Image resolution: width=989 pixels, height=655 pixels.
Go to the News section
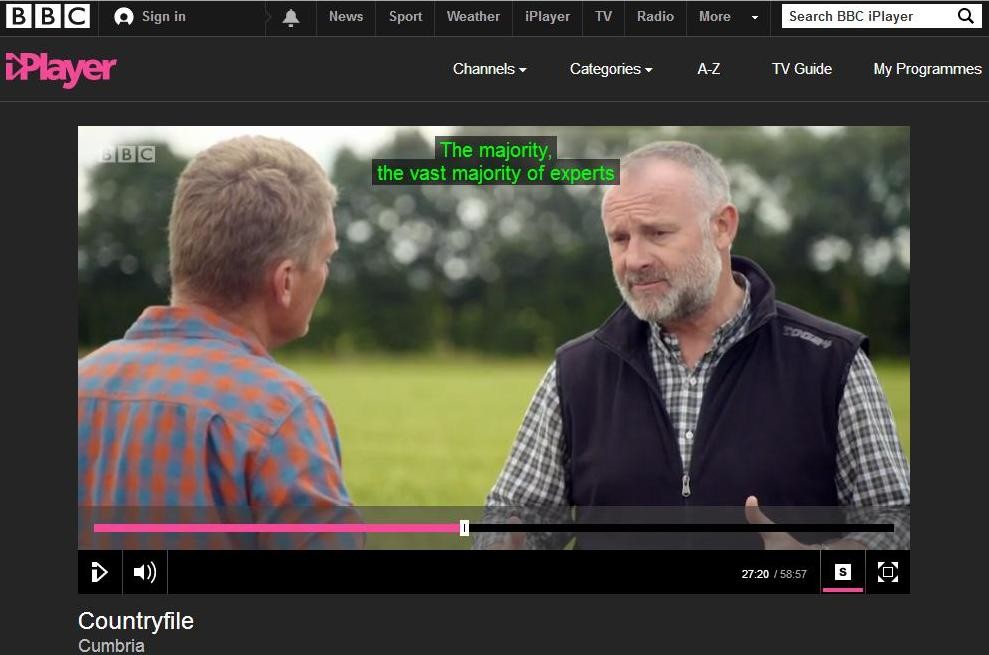346,17
